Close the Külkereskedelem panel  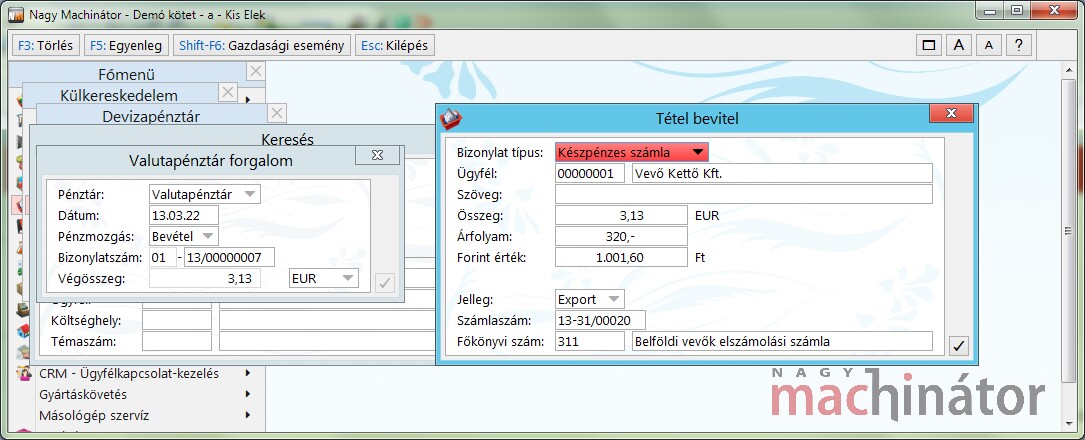(x=228, y=92)
